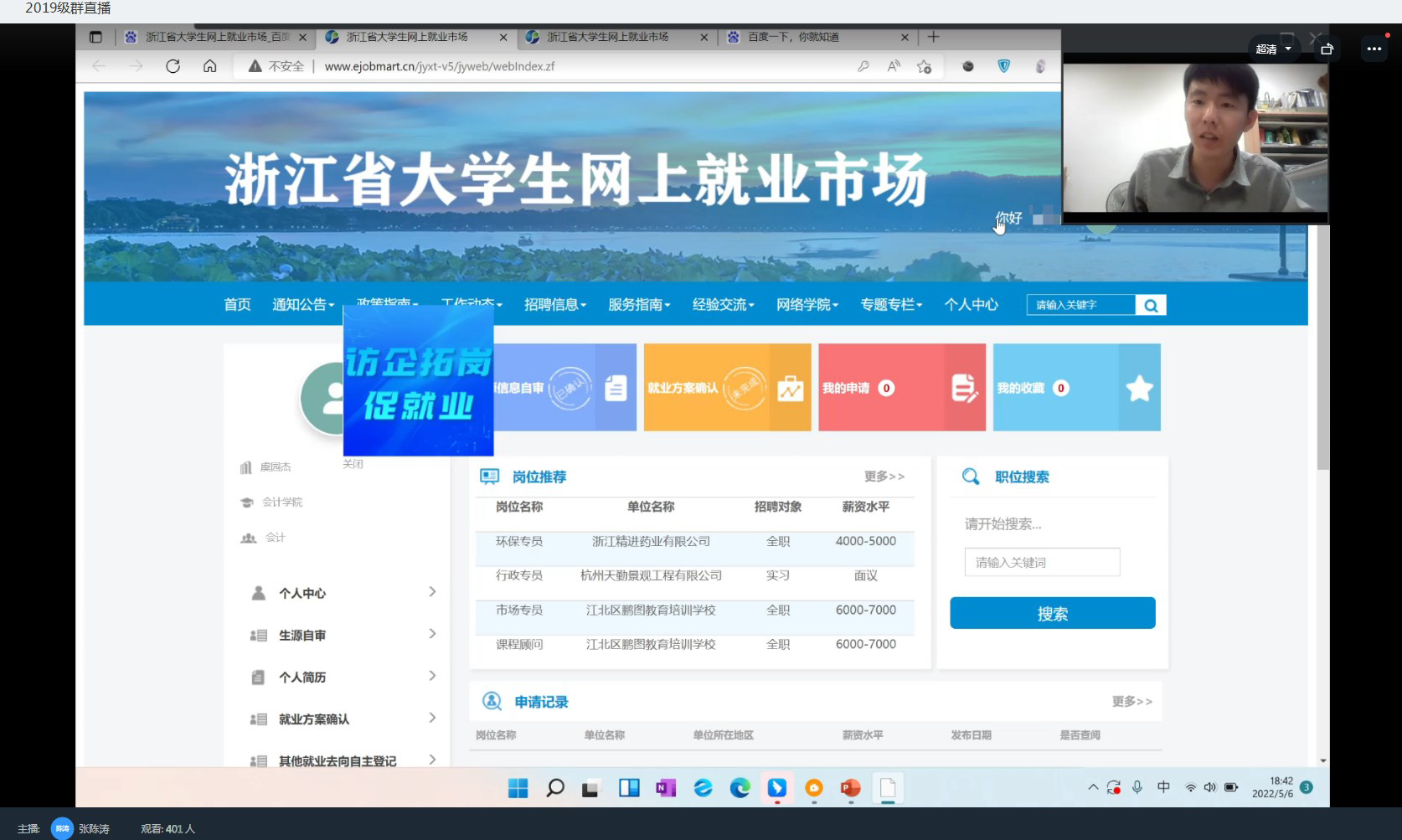Go to 首页 in navigation bar
The height and width of the screenshot is (840, 1402).
[x=237, y=305]
